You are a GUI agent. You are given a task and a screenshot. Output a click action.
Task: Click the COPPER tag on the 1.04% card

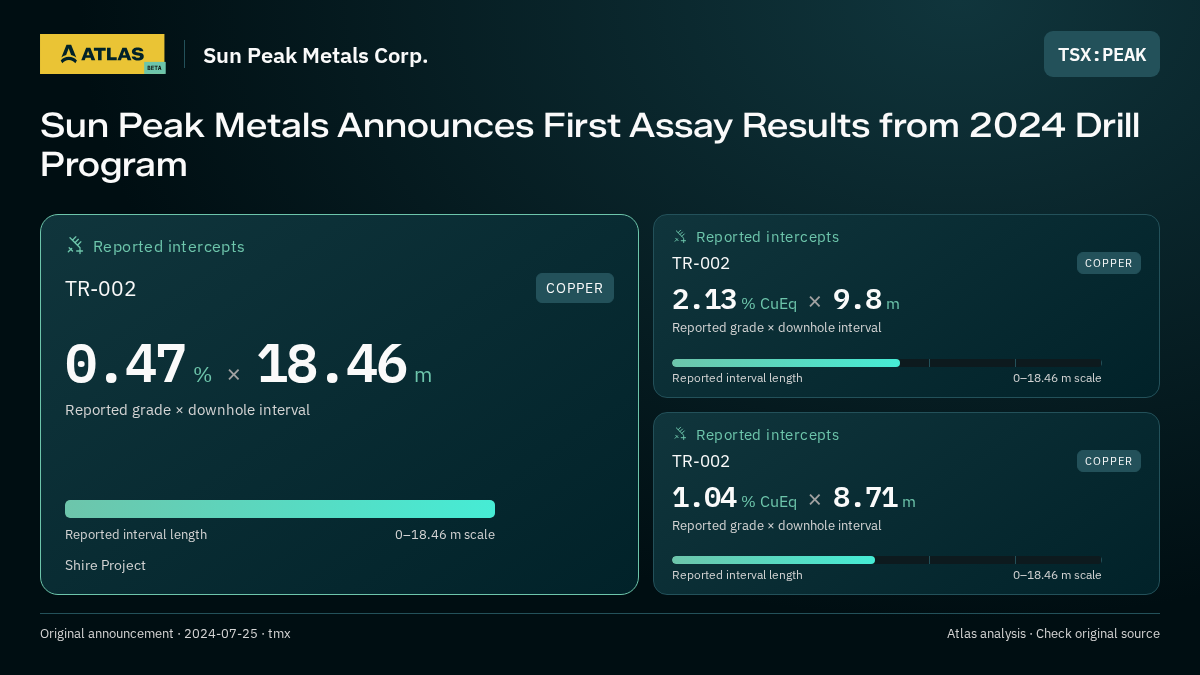(1109, 461)
